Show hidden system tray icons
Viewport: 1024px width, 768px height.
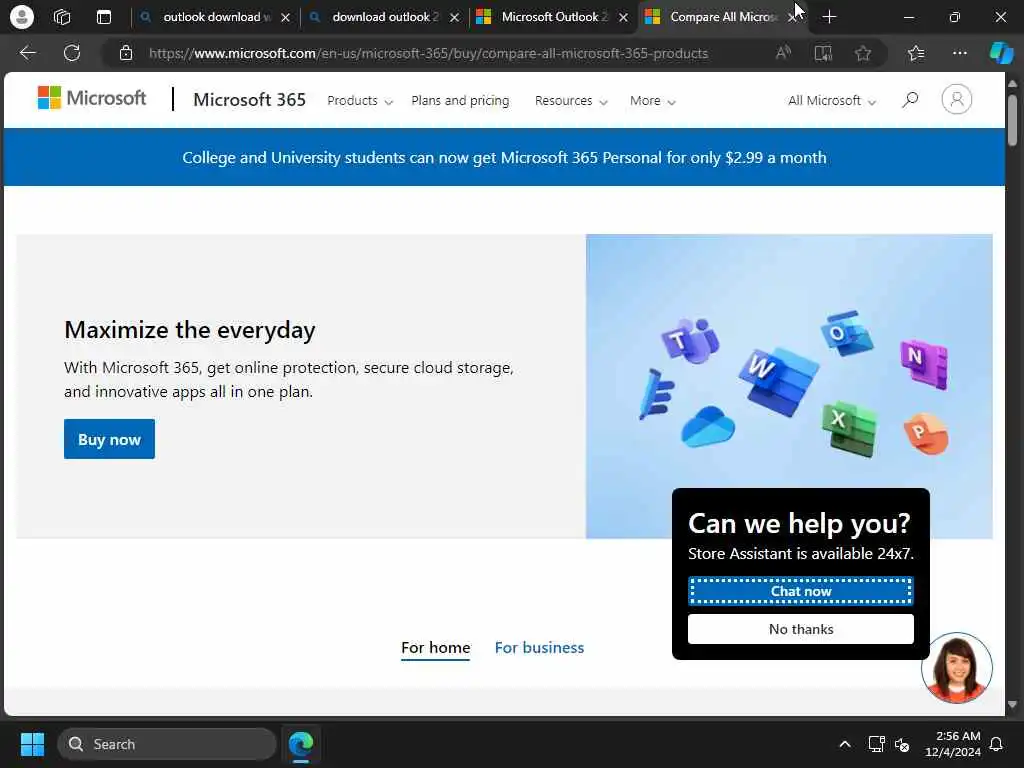[844, 744]
